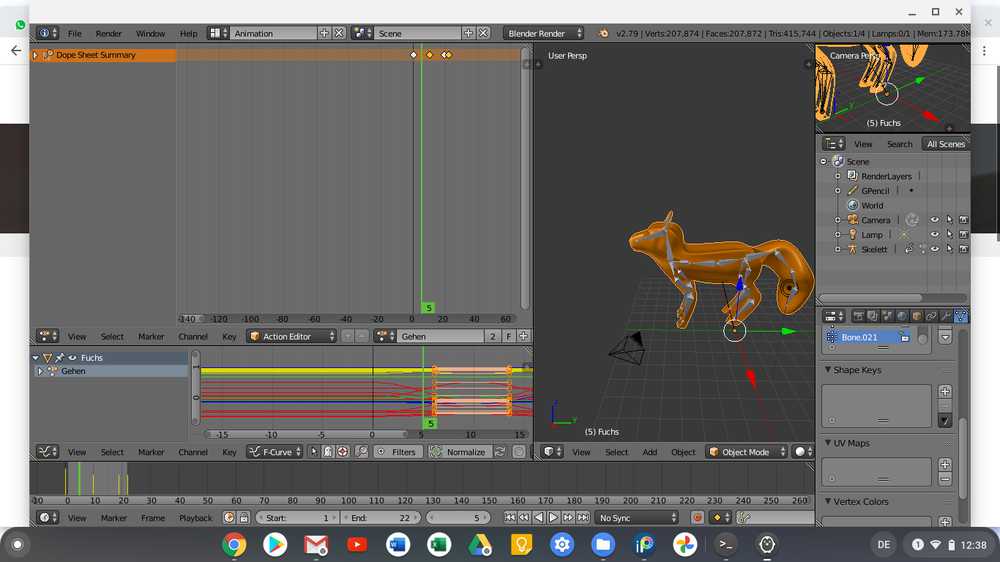Open the mesh data properties tab icon
Viewport: 1000px width, 562px height.
click(961, 316)
